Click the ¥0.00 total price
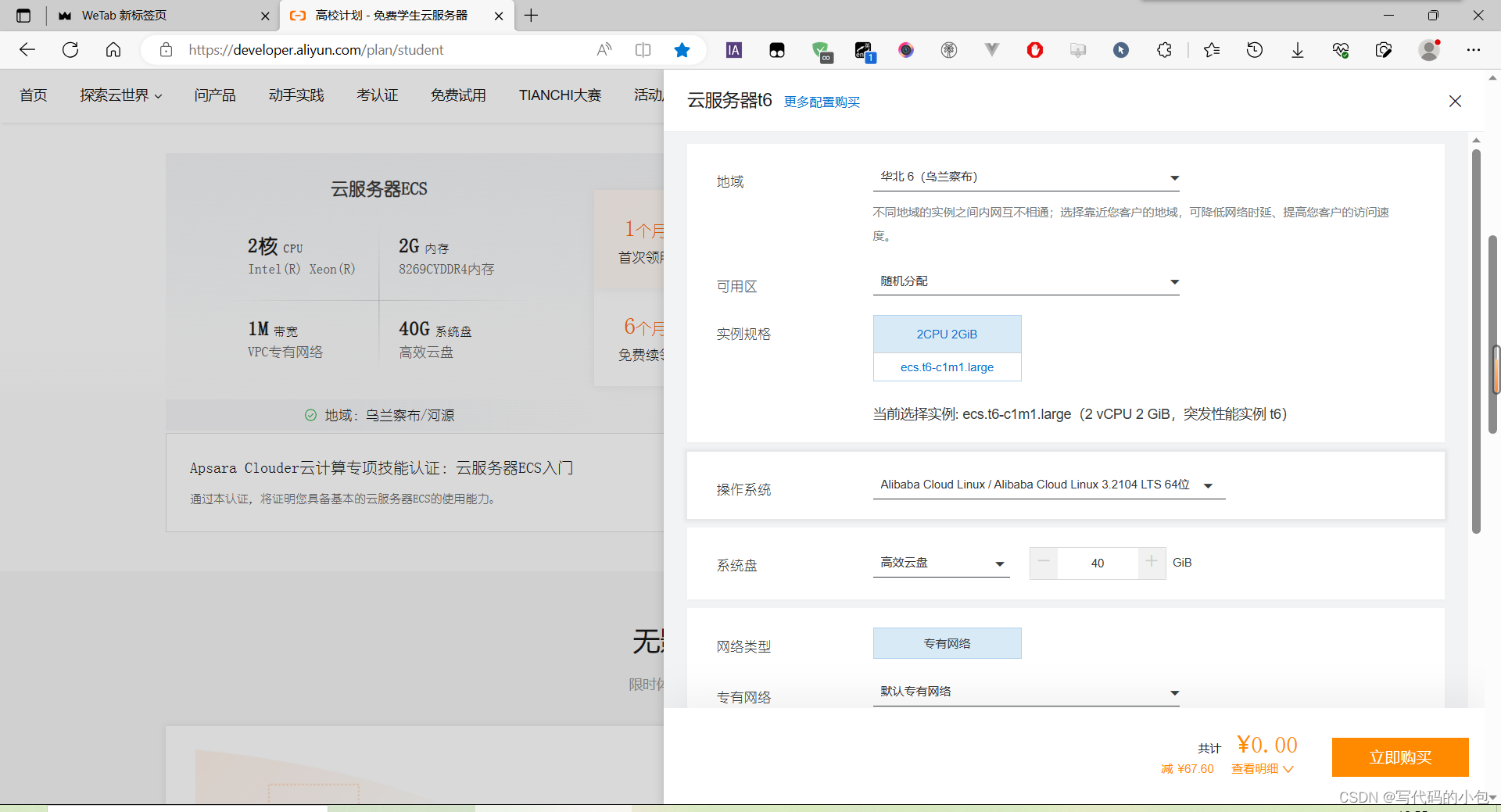This screenshot has width=1501, height=812. 1267,745
